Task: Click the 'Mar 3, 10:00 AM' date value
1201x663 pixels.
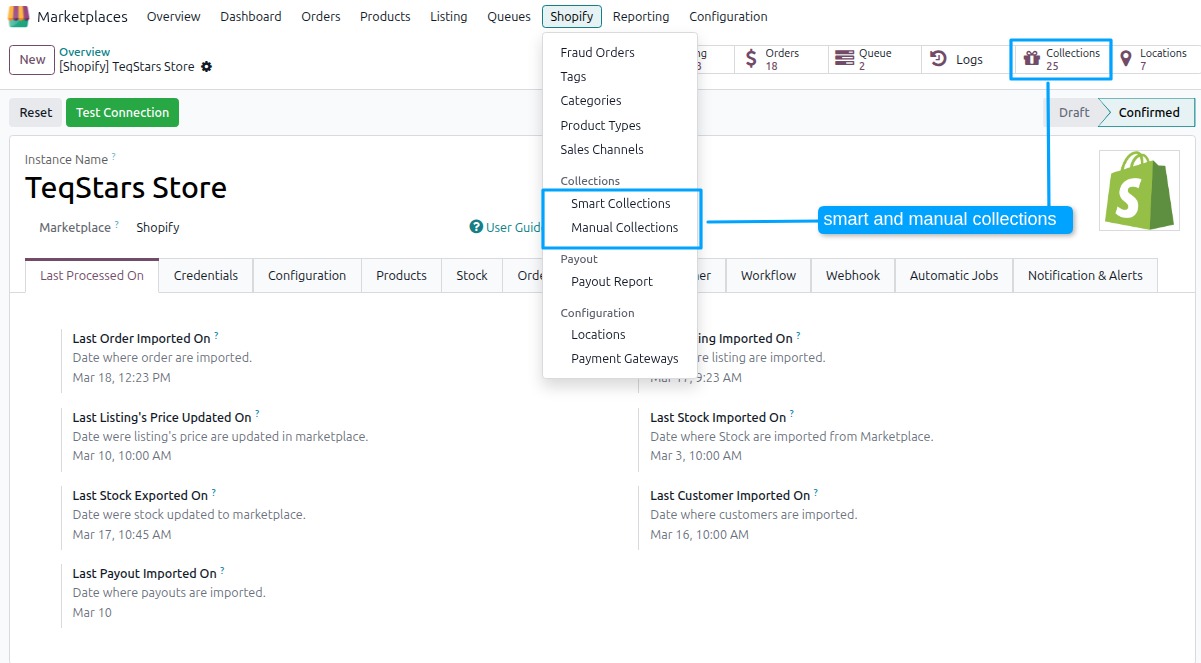Action: coord(696,455)
